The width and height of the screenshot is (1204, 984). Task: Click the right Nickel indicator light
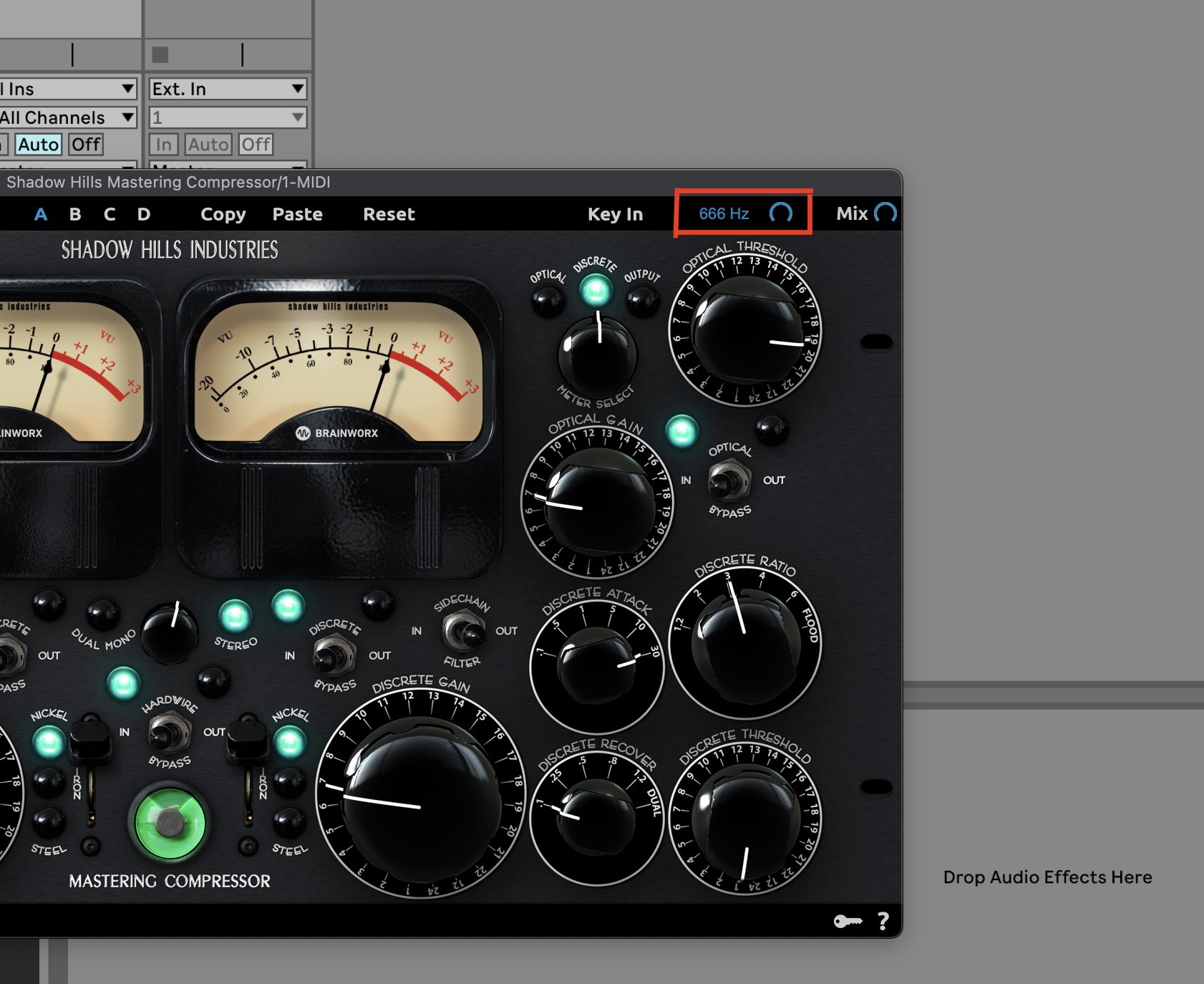coord(289,742)
